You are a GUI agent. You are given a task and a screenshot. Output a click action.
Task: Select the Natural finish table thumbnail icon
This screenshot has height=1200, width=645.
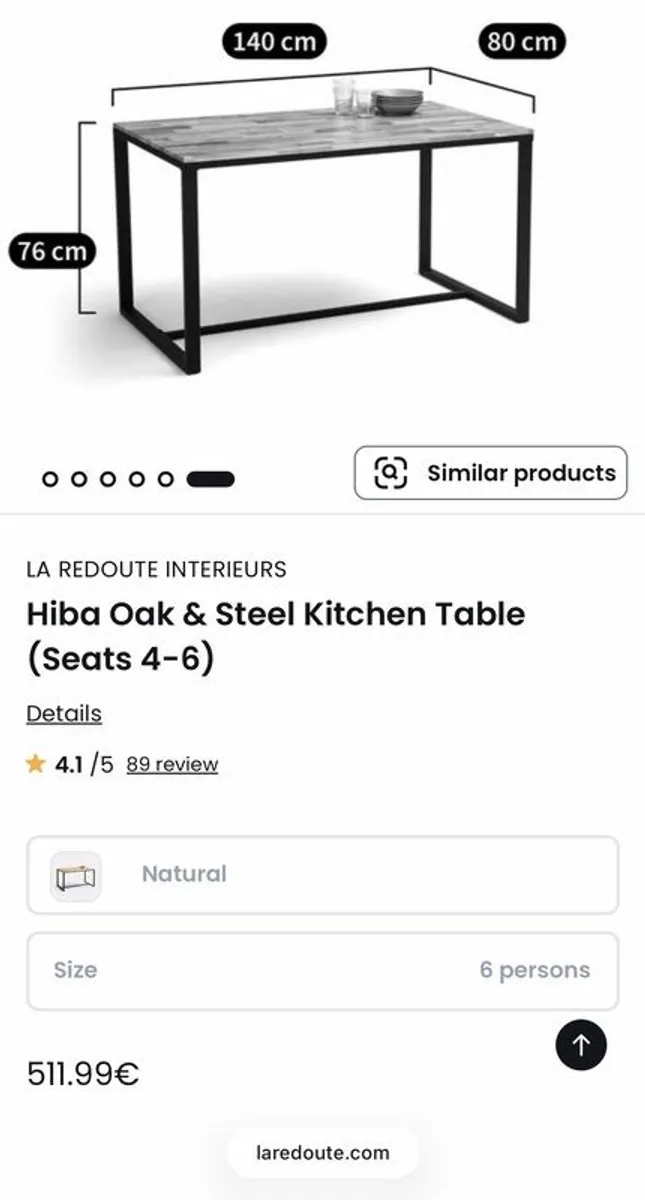(x=75, y=875)
